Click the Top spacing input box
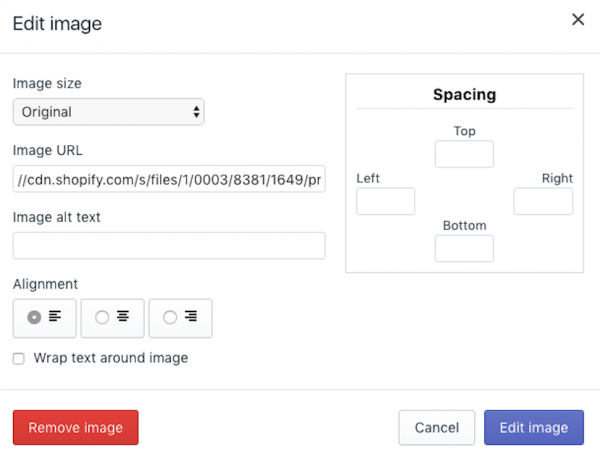600x459 pixels. 464,154
